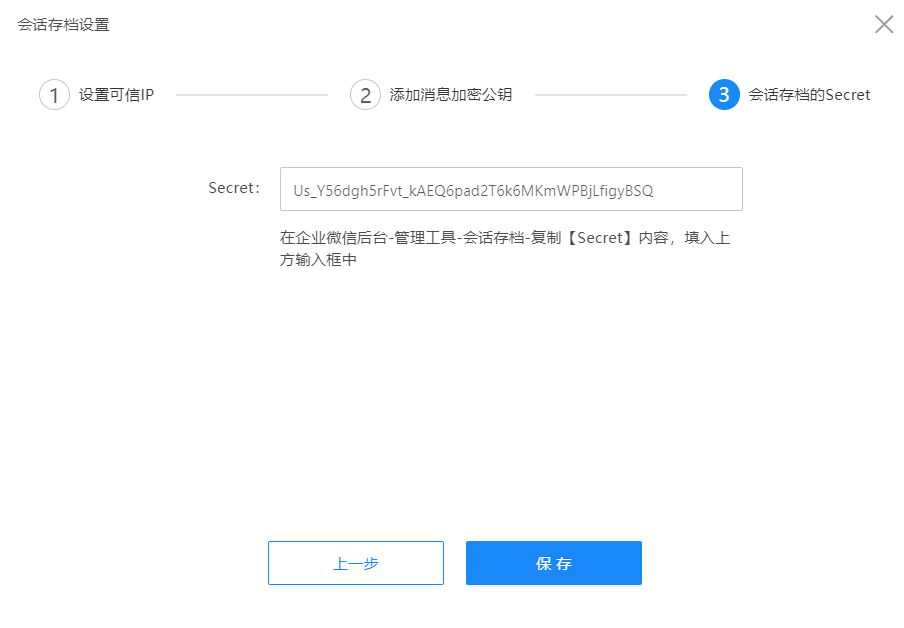The width and height of the screenshot is (904, 628).
Task: Select the 会话存档的Secret step label
Action: point(809,95)
